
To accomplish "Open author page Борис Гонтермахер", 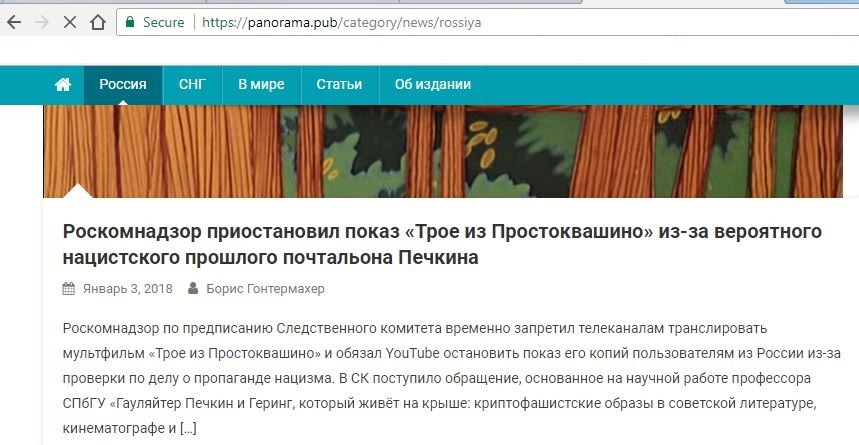I will (x=265, y=289).
